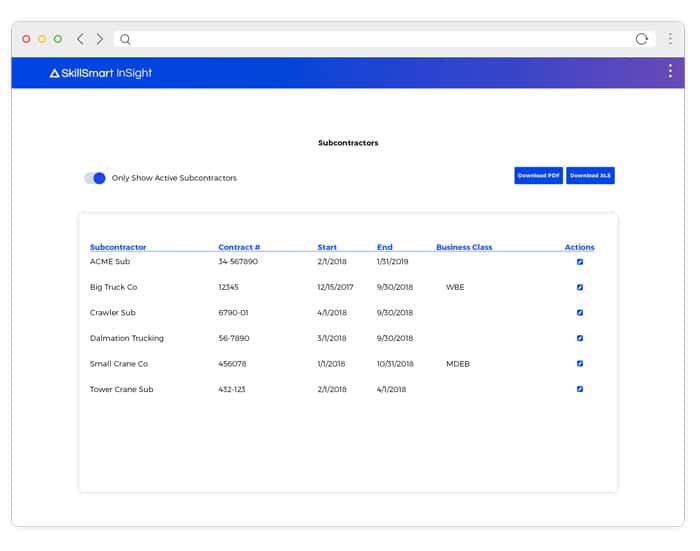The width and height of the screenshot is (700, 551).
Task: Click the yellow minimize window dot
Action: click(x=42, y=39)
